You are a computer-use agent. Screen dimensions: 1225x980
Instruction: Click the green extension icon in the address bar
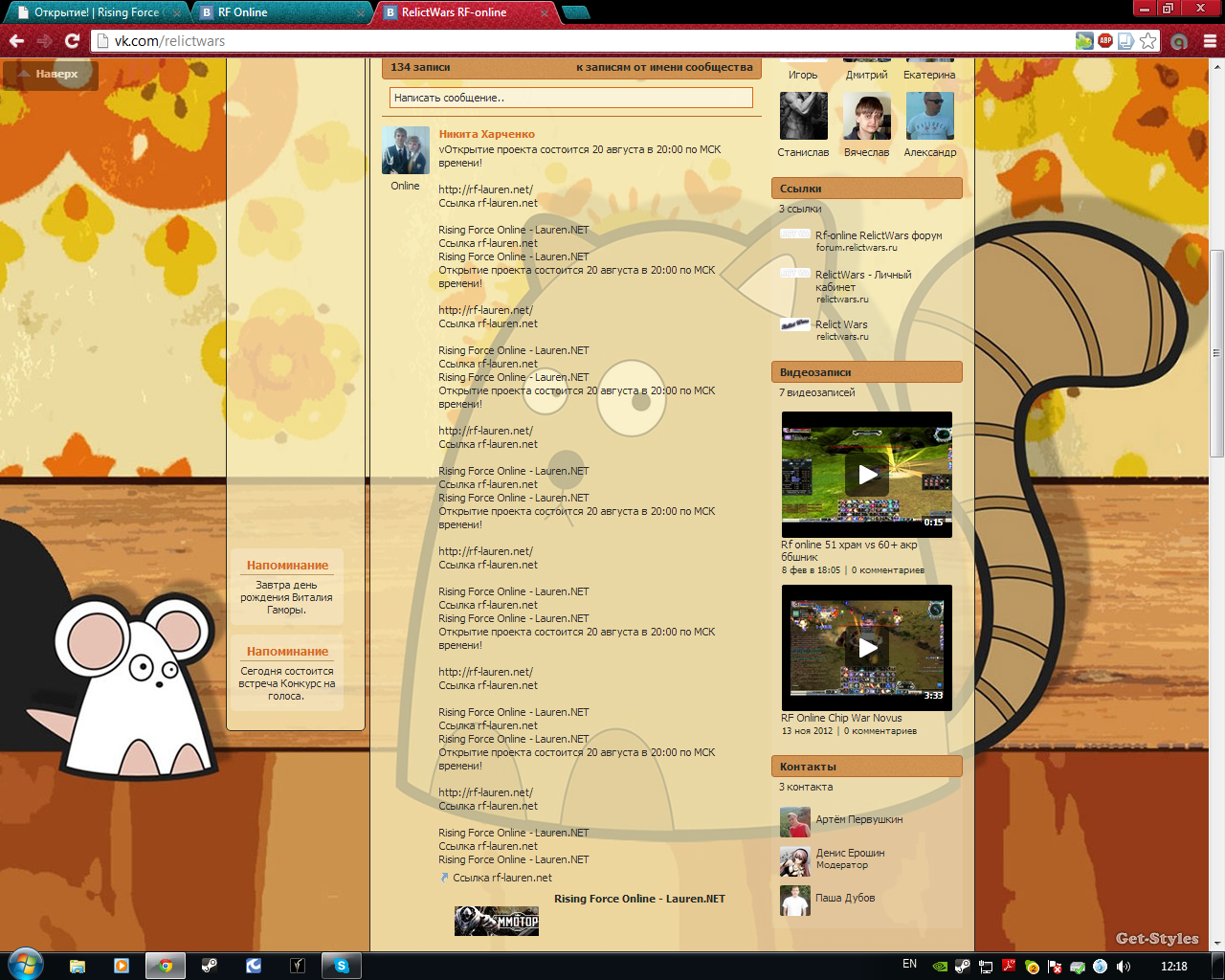tap(1084, 41)
